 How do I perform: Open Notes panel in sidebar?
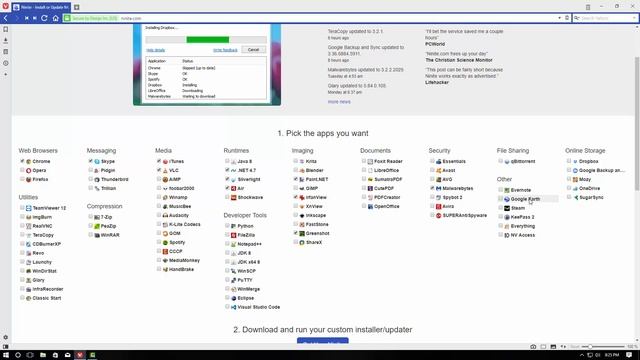(x=5, y=52)
